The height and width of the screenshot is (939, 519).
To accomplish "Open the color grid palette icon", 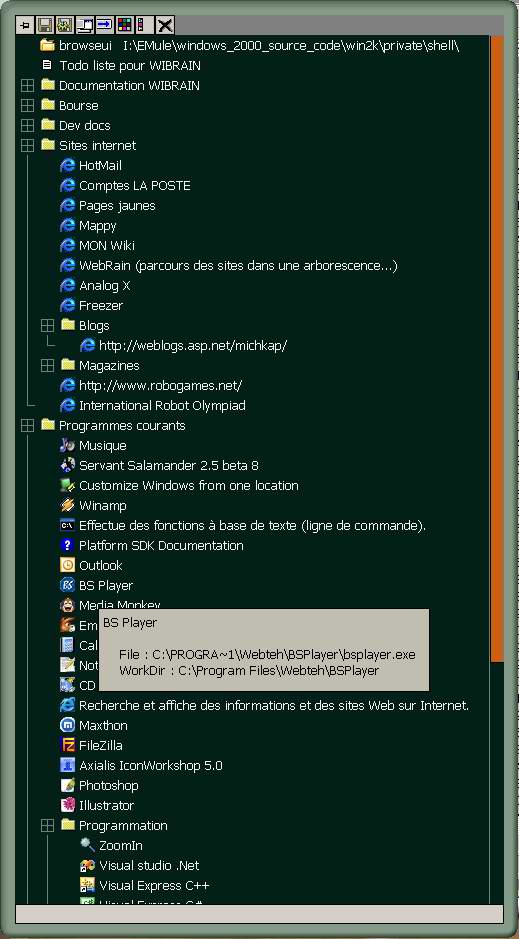I will pos(125,25).
